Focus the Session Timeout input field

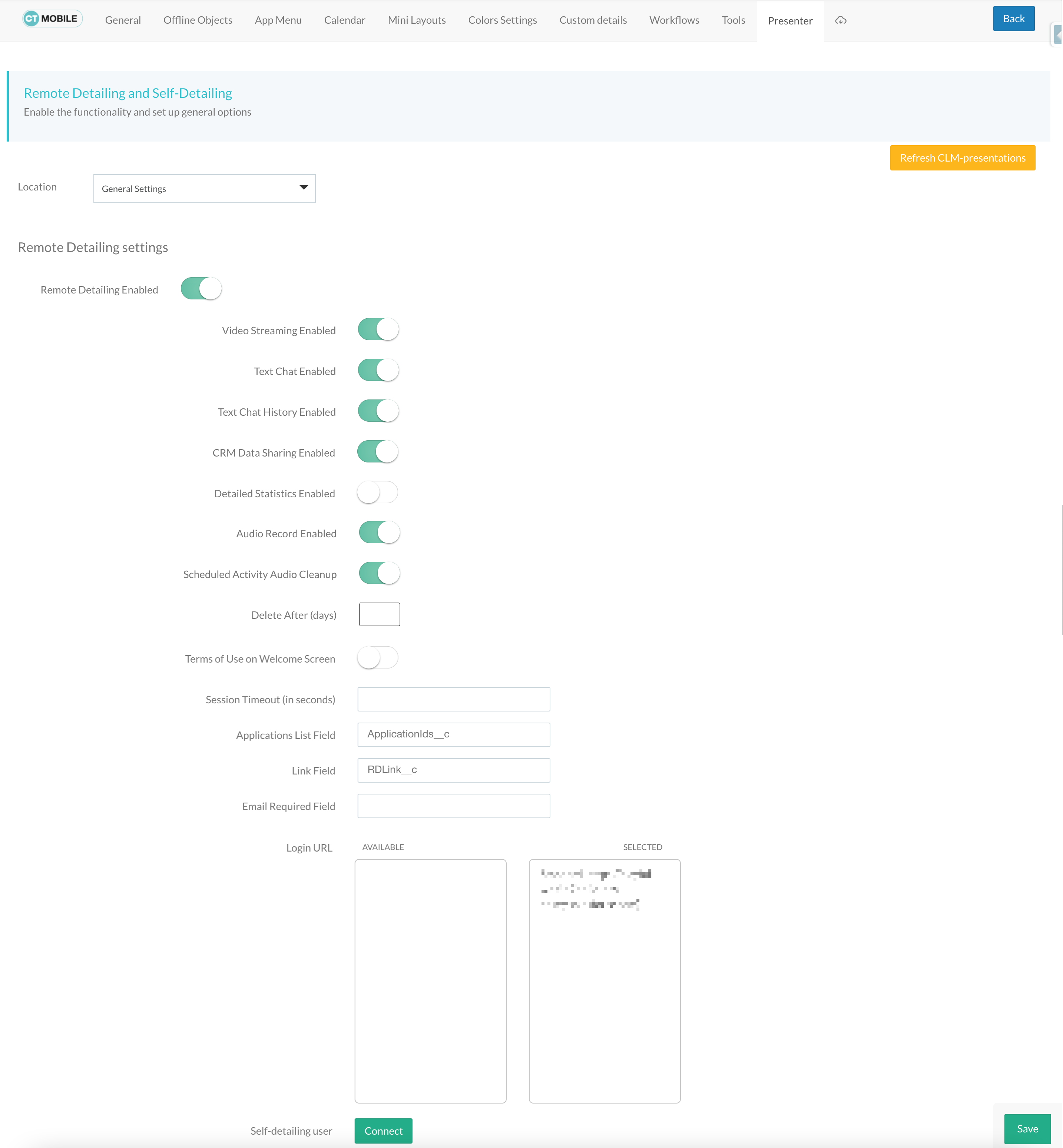tap(453, 699)
